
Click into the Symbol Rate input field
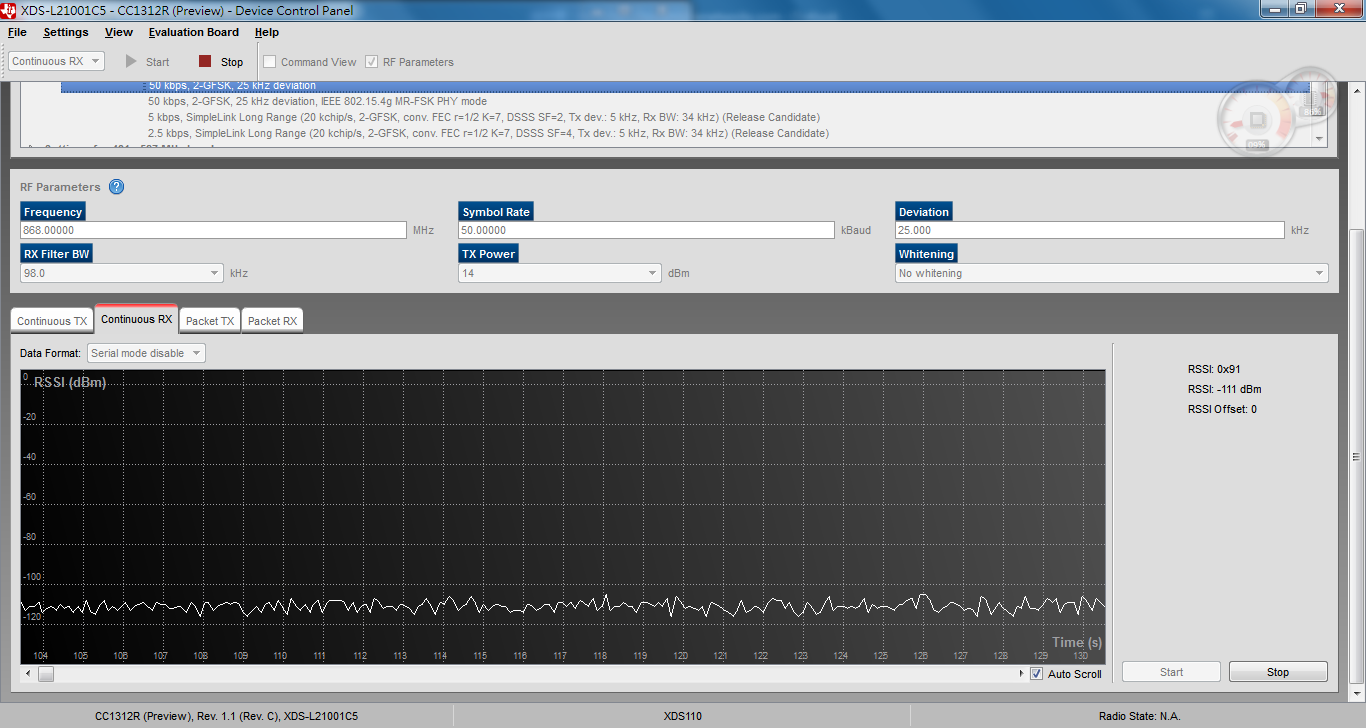pos(646,230)
